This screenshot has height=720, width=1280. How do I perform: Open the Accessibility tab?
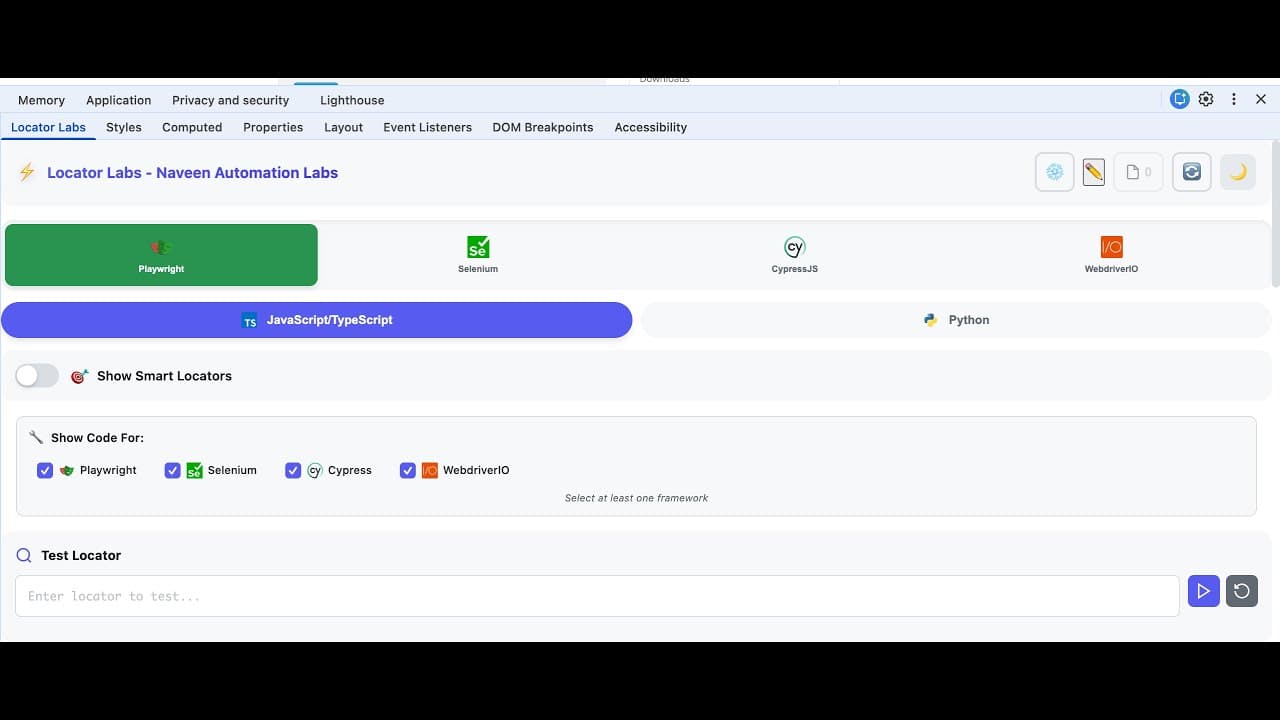click(x=650, y=127)
